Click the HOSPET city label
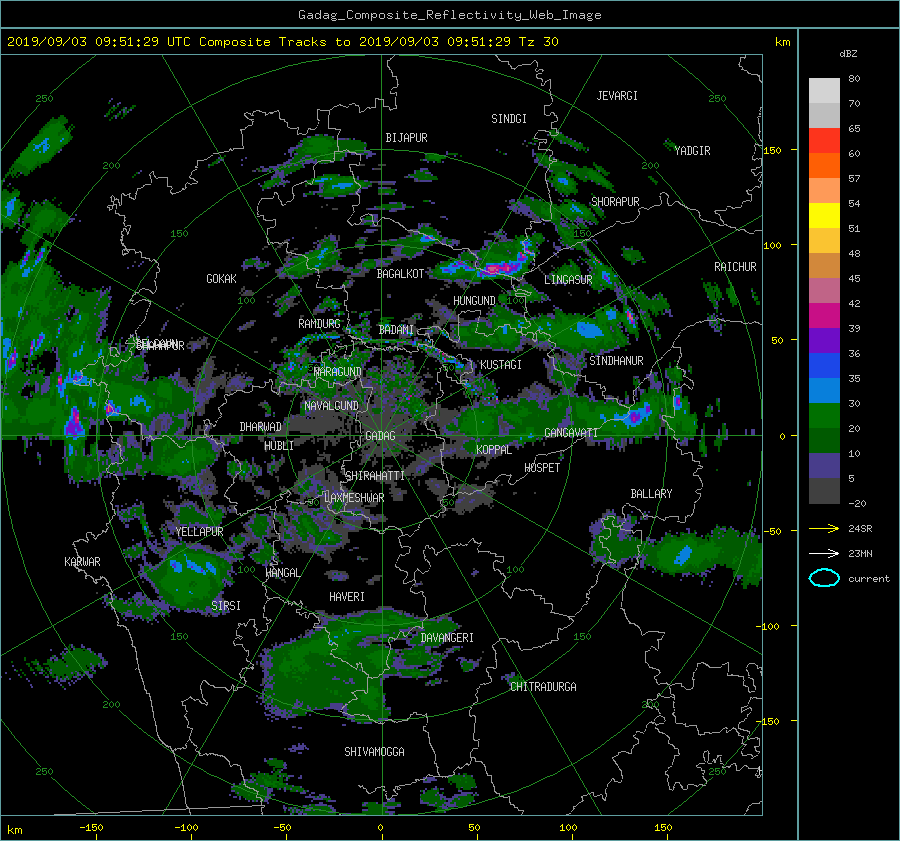Viewport: 900px width, 841px height. [x=542, y=468]
